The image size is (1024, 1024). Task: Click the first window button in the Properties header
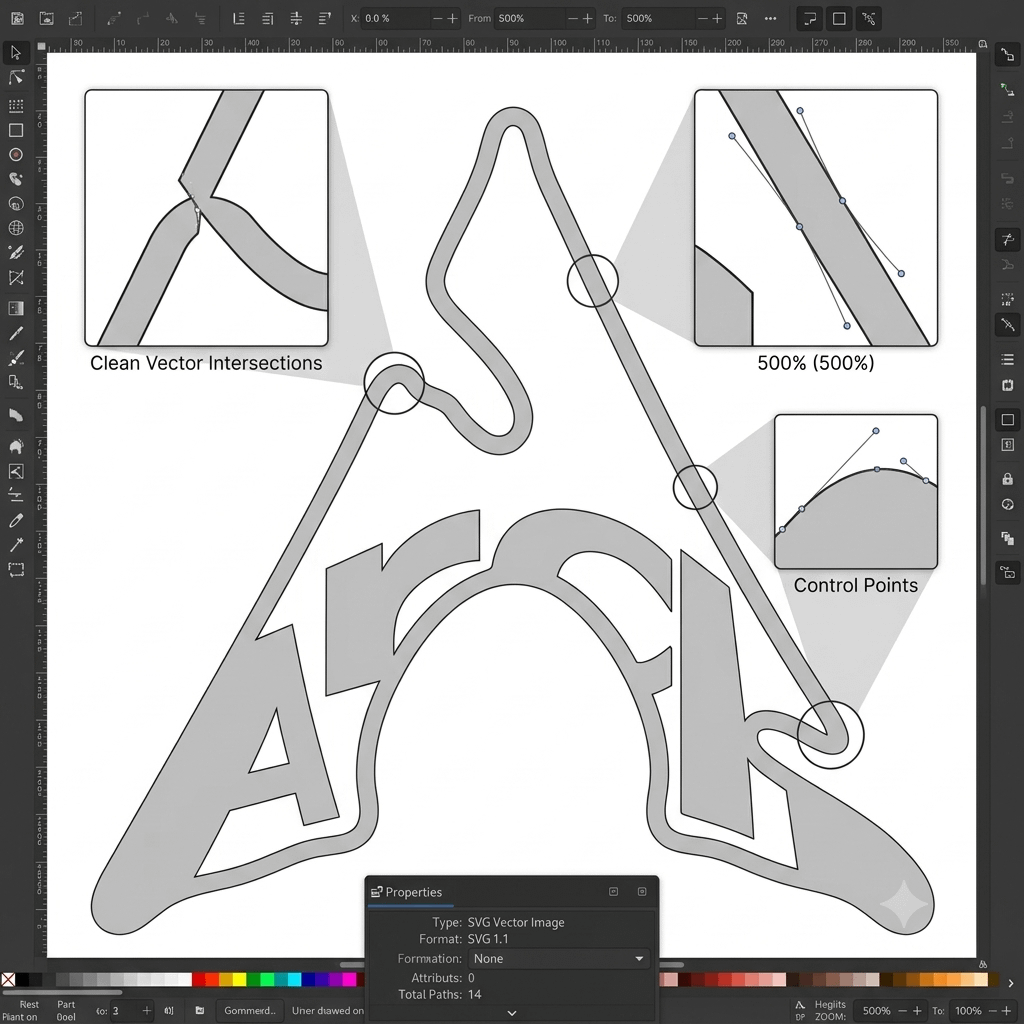(613, 891)
